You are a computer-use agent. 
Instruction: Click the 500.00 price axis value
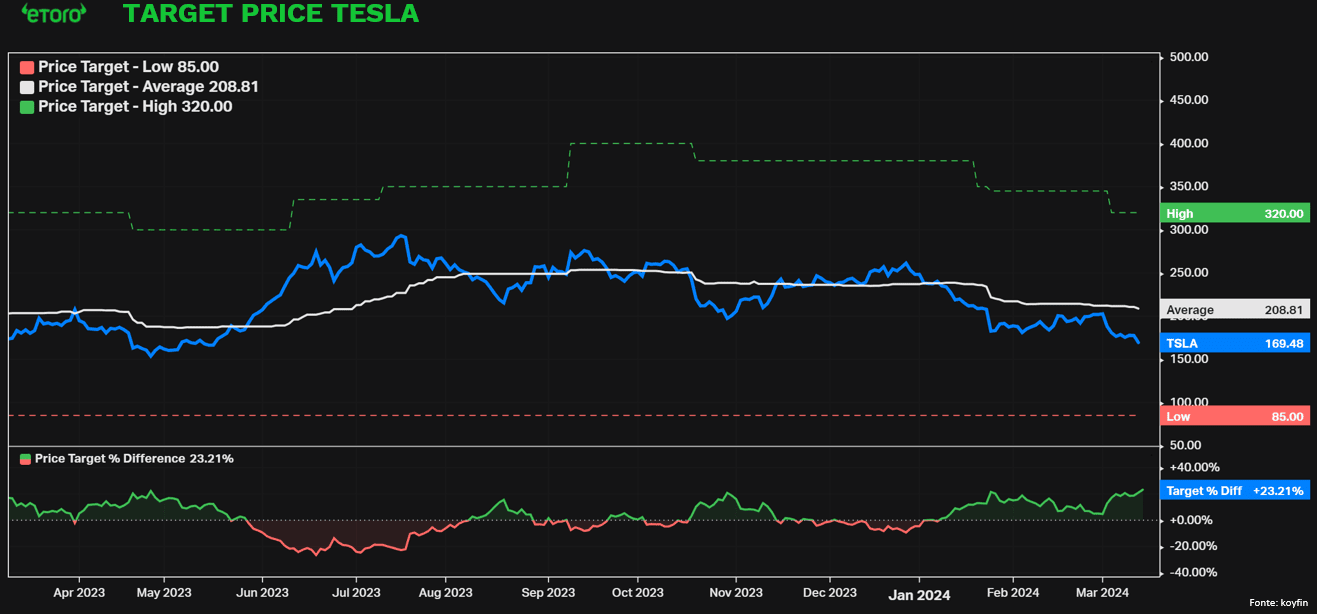click(x=1189, y=57)
